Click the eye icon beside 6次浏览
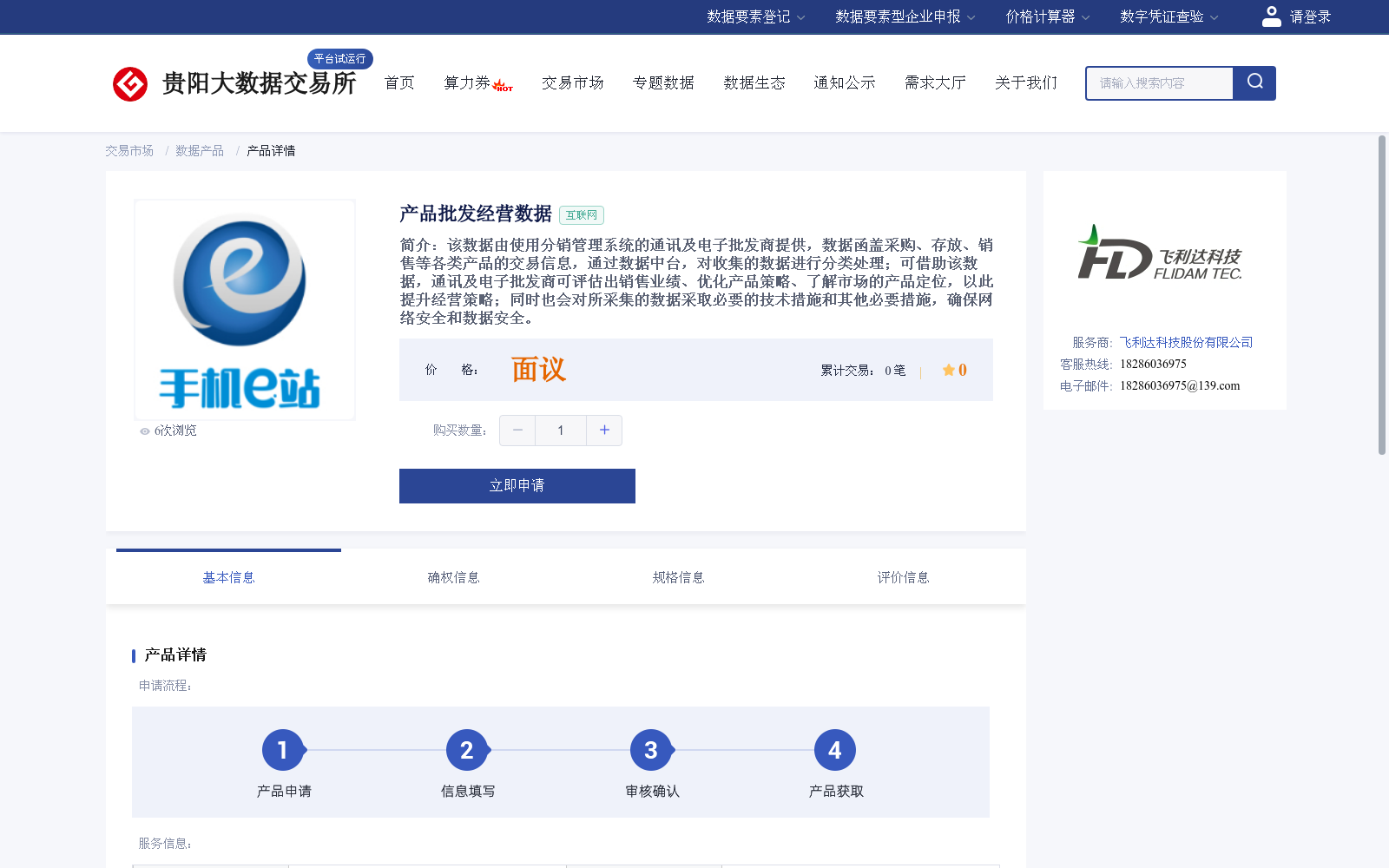 coord(145,431)
